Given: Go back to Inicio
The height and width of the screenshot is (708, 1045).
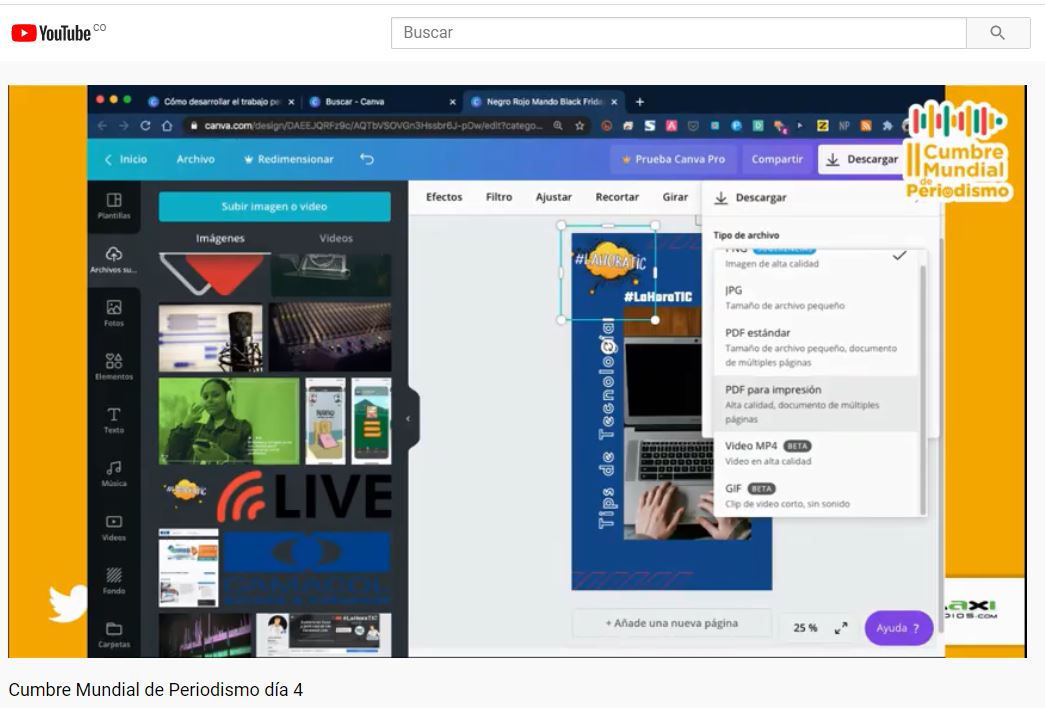Looking at the screenshot, I should point(126,159).
